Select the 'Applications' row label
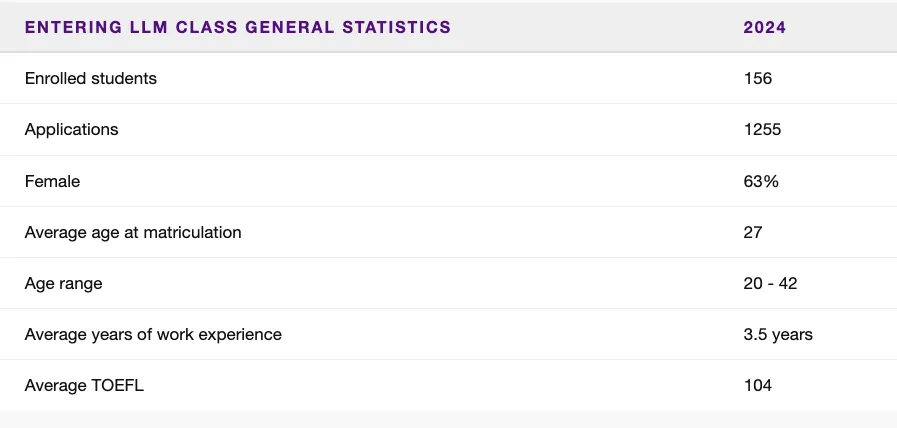The height and width of the screenshot is (428, 897). tap(72, 129)
